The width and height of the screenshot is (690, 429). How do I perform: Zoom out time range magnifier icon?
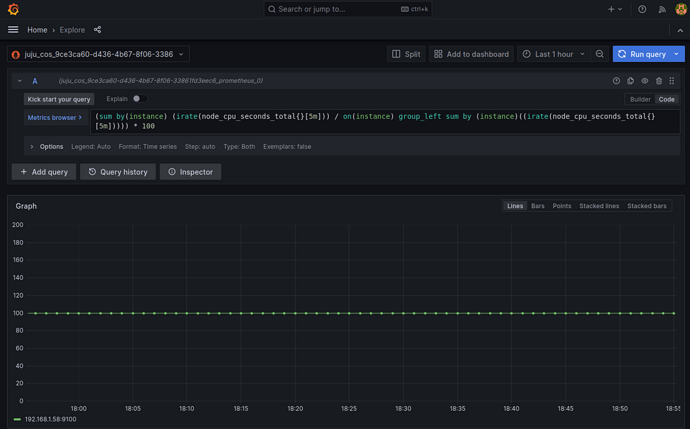(599, 54)
